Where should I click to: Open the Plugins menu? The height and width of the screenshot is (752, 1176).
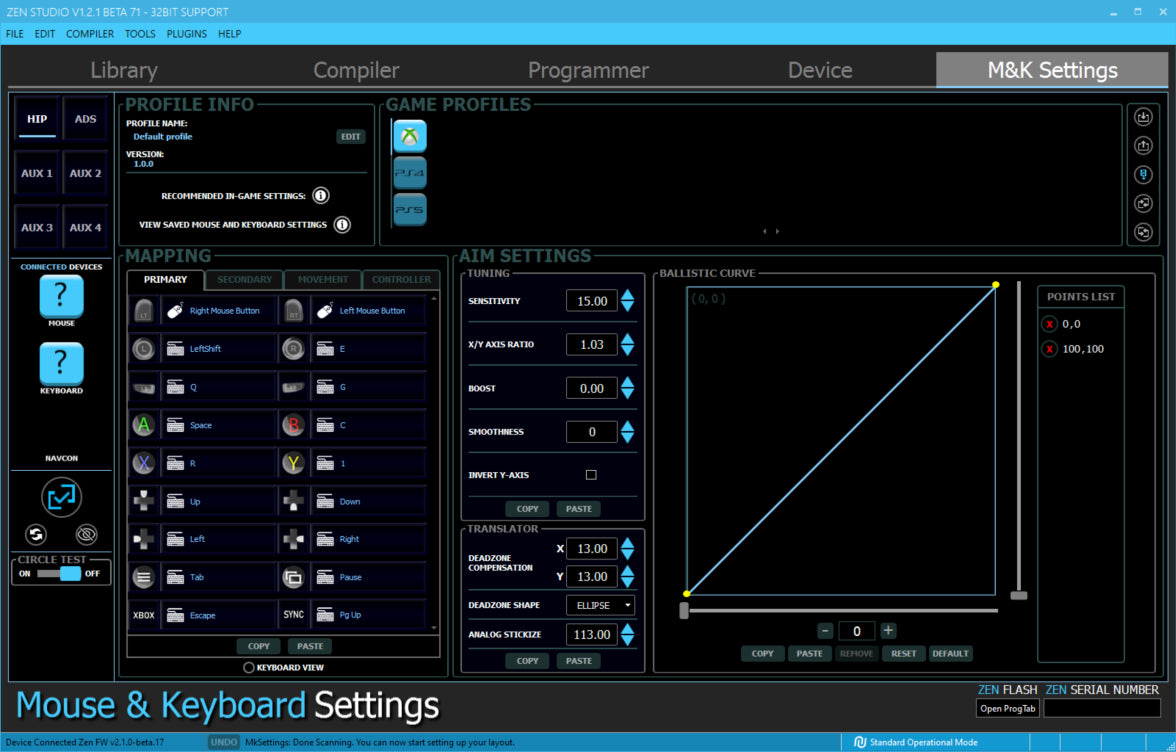[187, 34]
